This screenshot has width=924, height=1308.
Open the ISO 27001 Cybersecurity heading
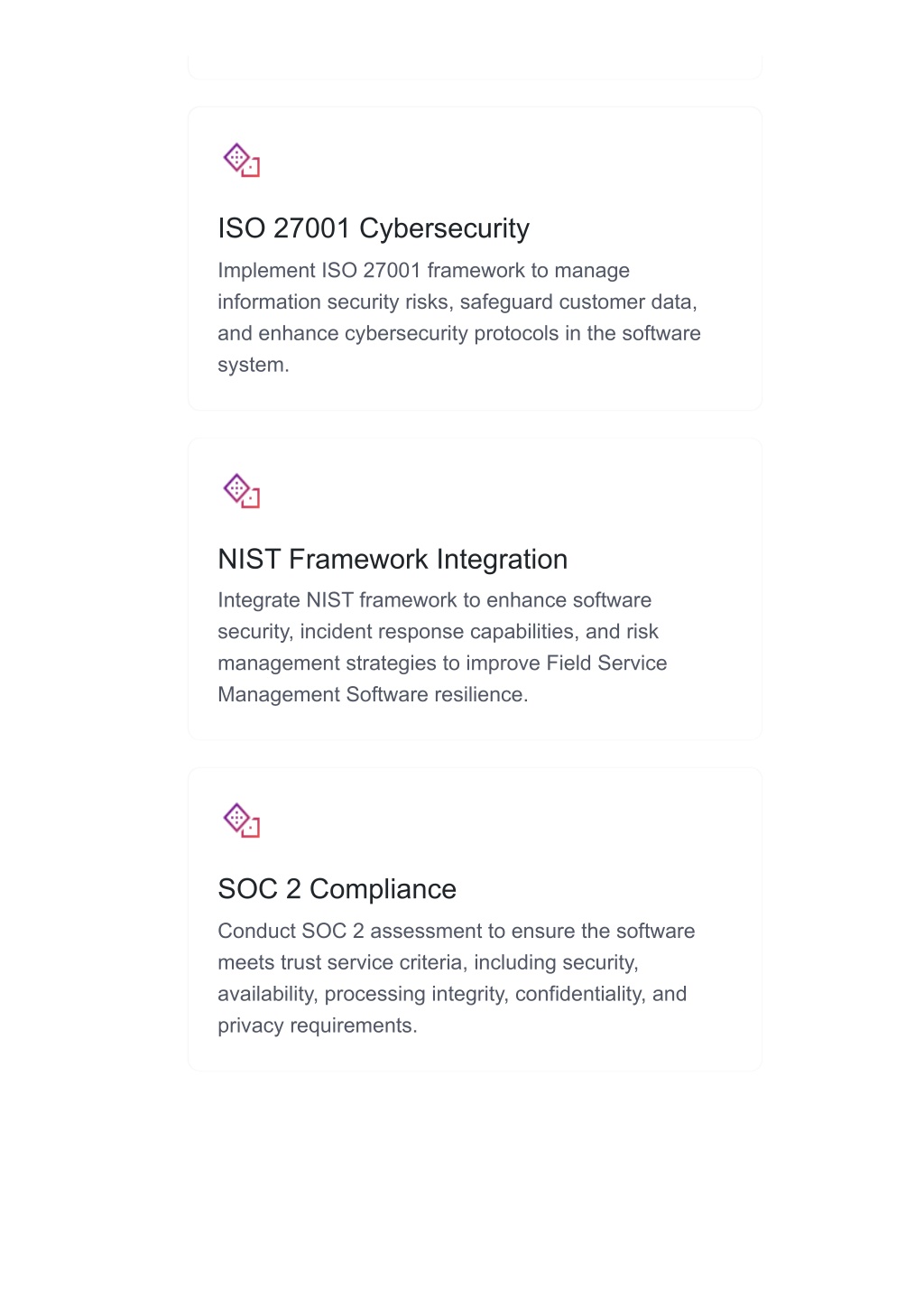pos(374,228)
